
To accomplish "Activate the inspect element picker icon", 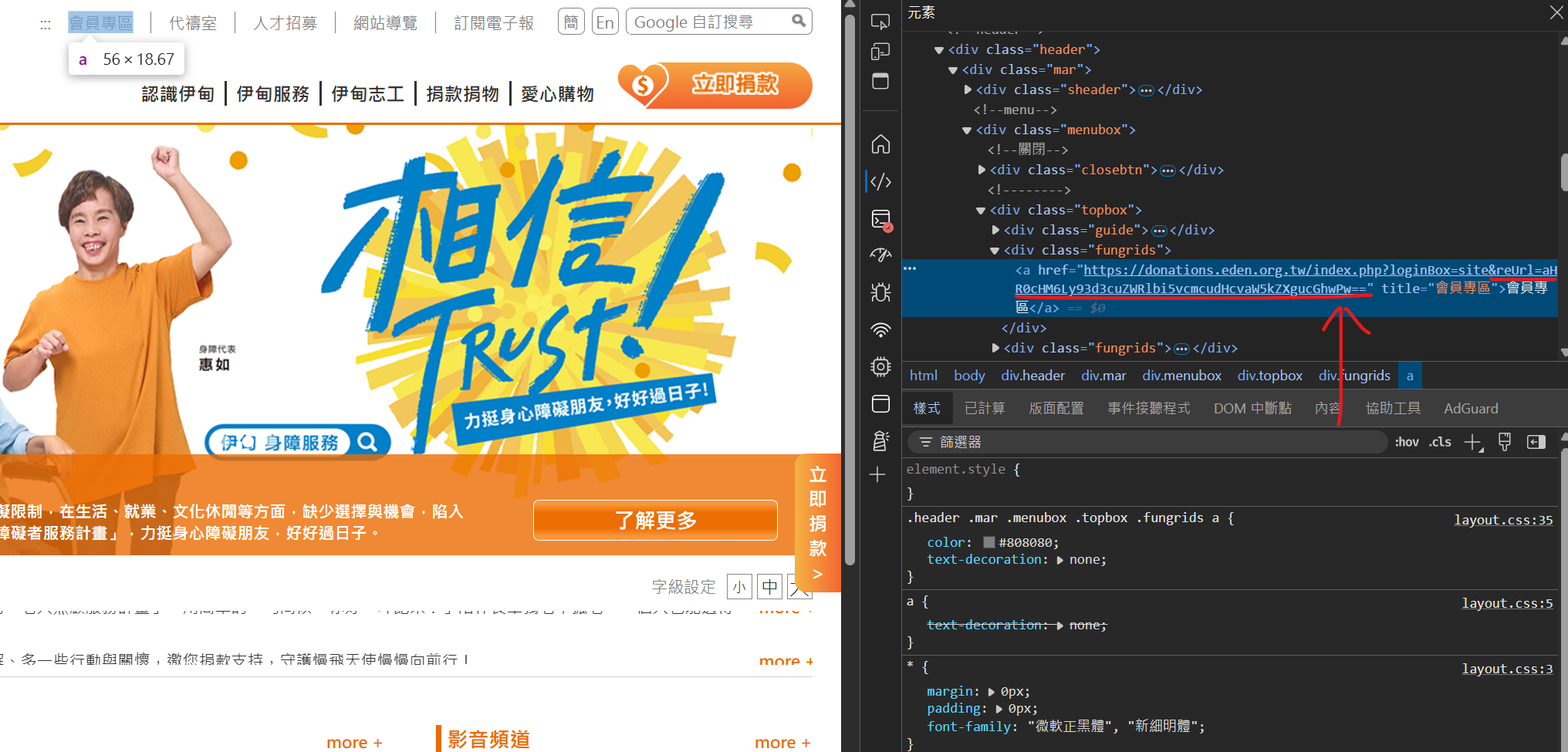I will click(x=880, y=22).
